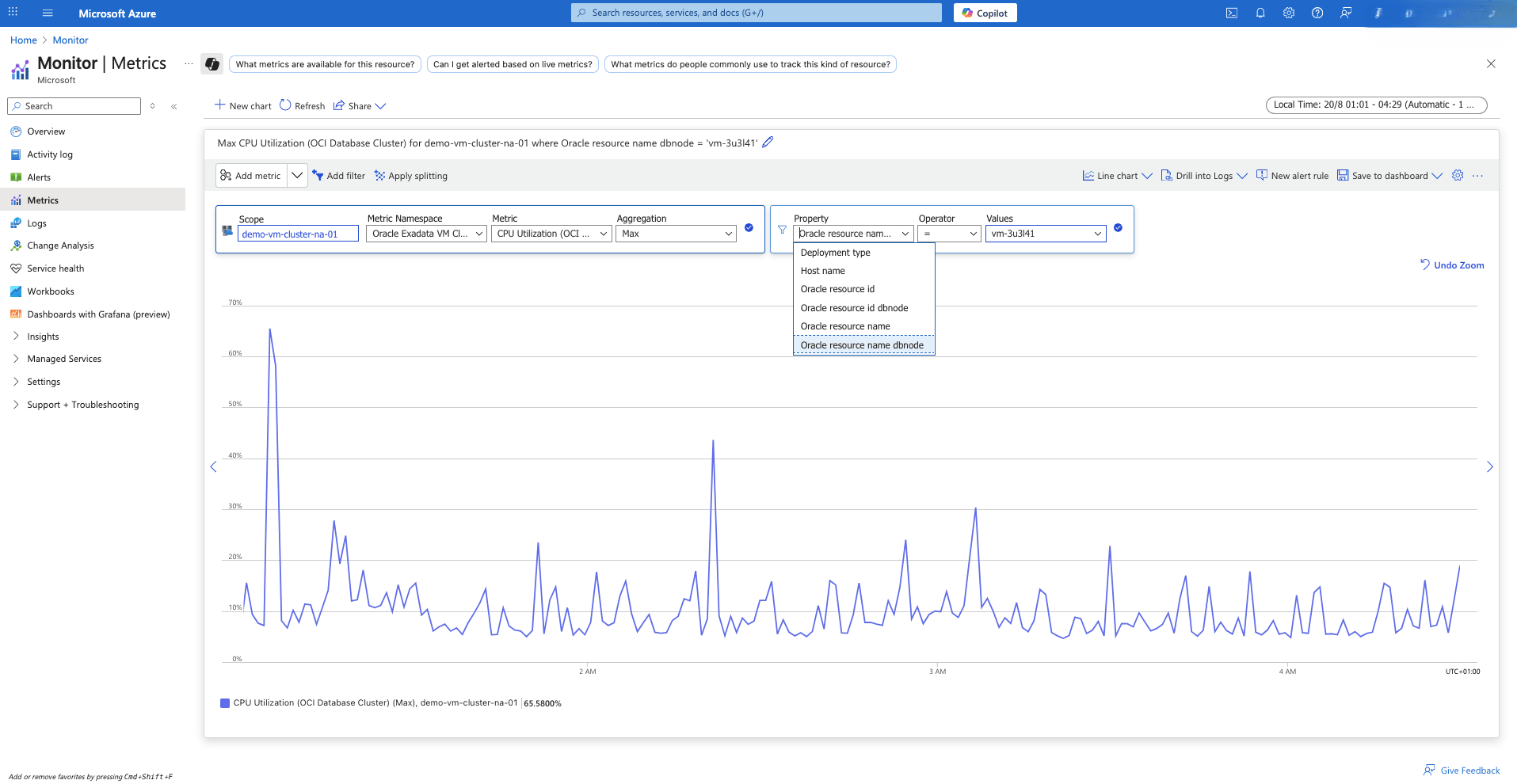
Task: Click the Copilot button in top bar
Action: [x=985, y=13]
